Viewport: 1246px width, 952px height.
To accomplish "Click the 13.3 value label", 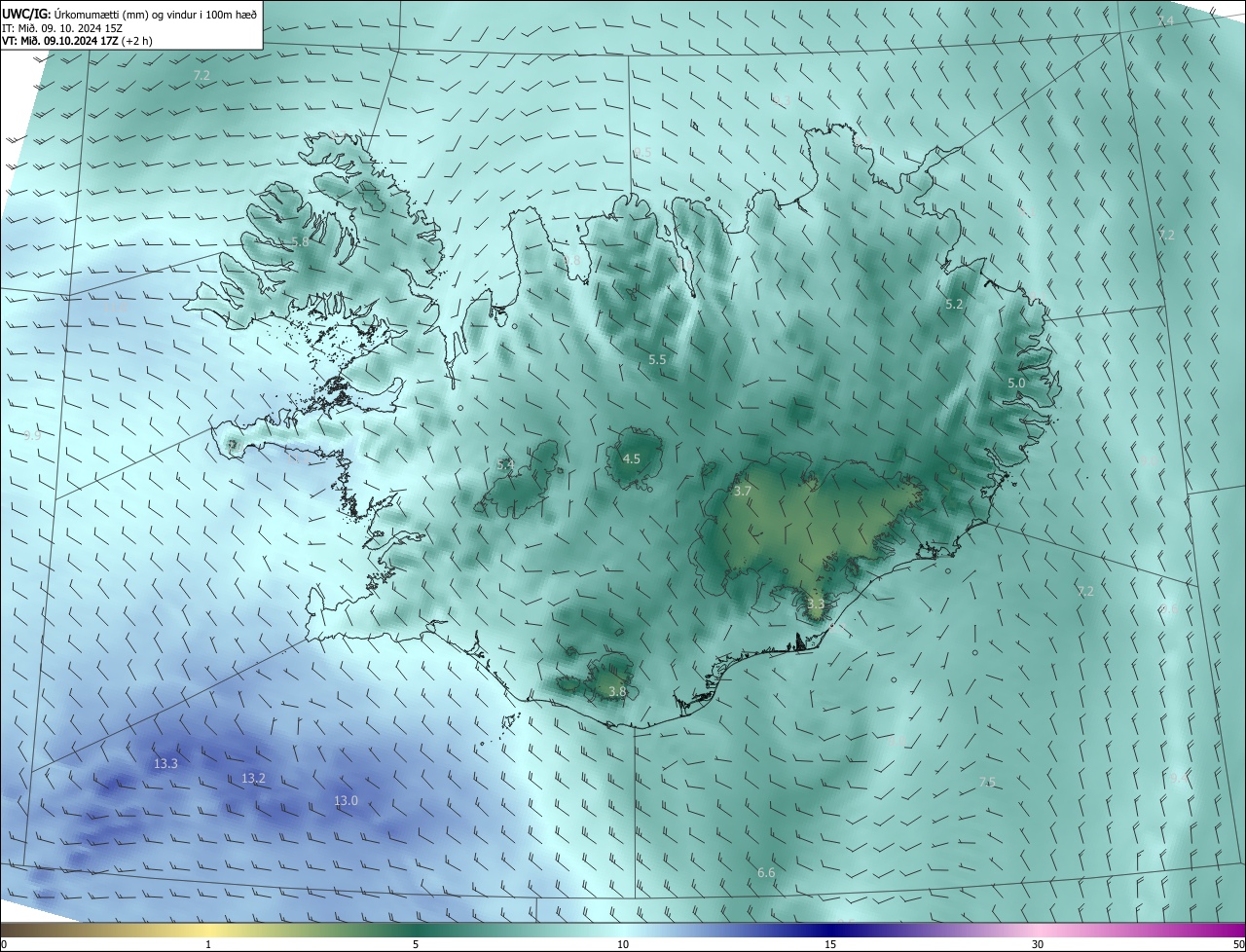I will [x=165, y=764].
